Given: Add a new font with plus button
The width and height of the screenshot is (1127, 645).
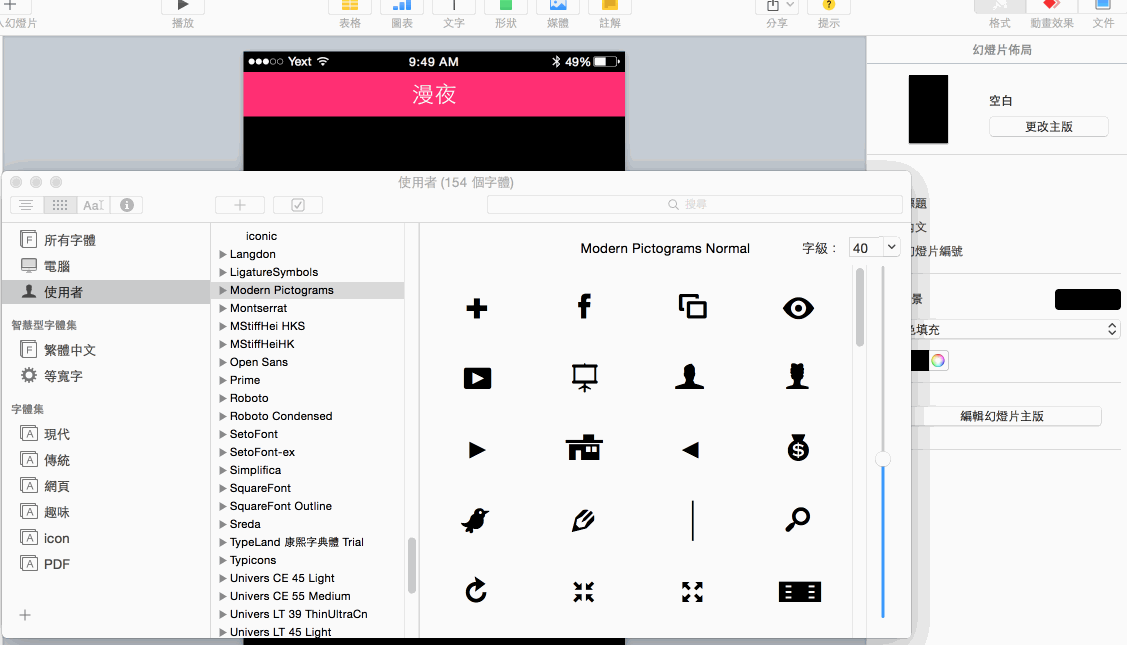Looking at the screenshot, I should pos(240,205).
